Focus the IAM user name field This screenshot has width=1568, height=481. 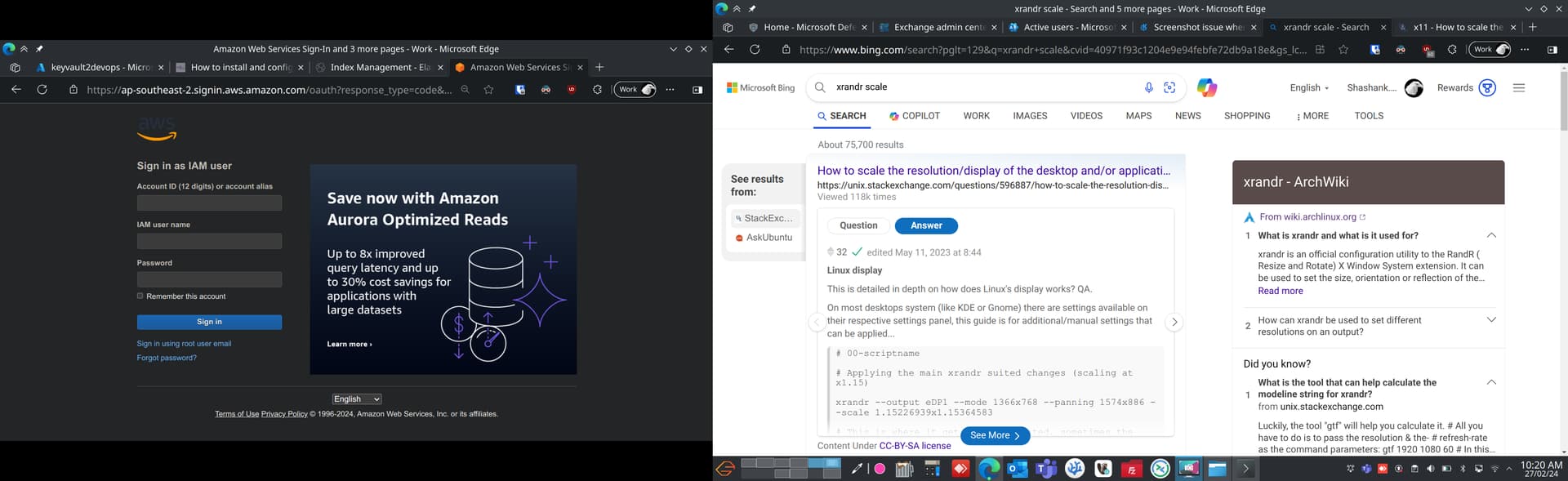209,241
